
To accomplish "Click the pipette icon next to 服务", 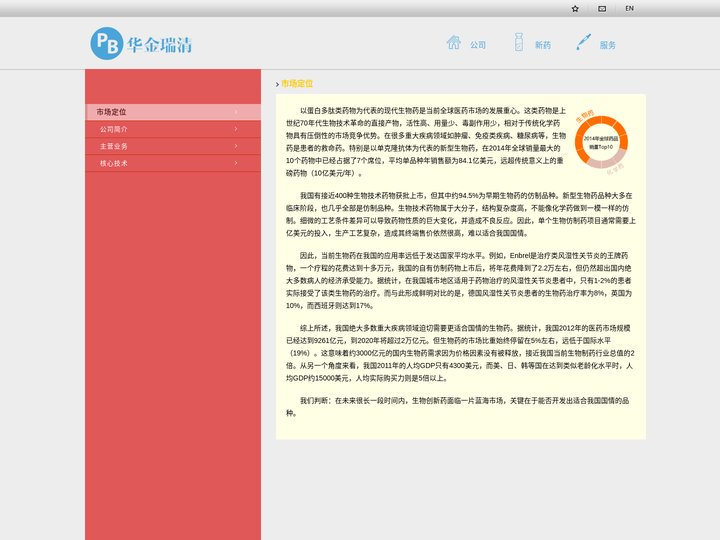I will [583, 42].
